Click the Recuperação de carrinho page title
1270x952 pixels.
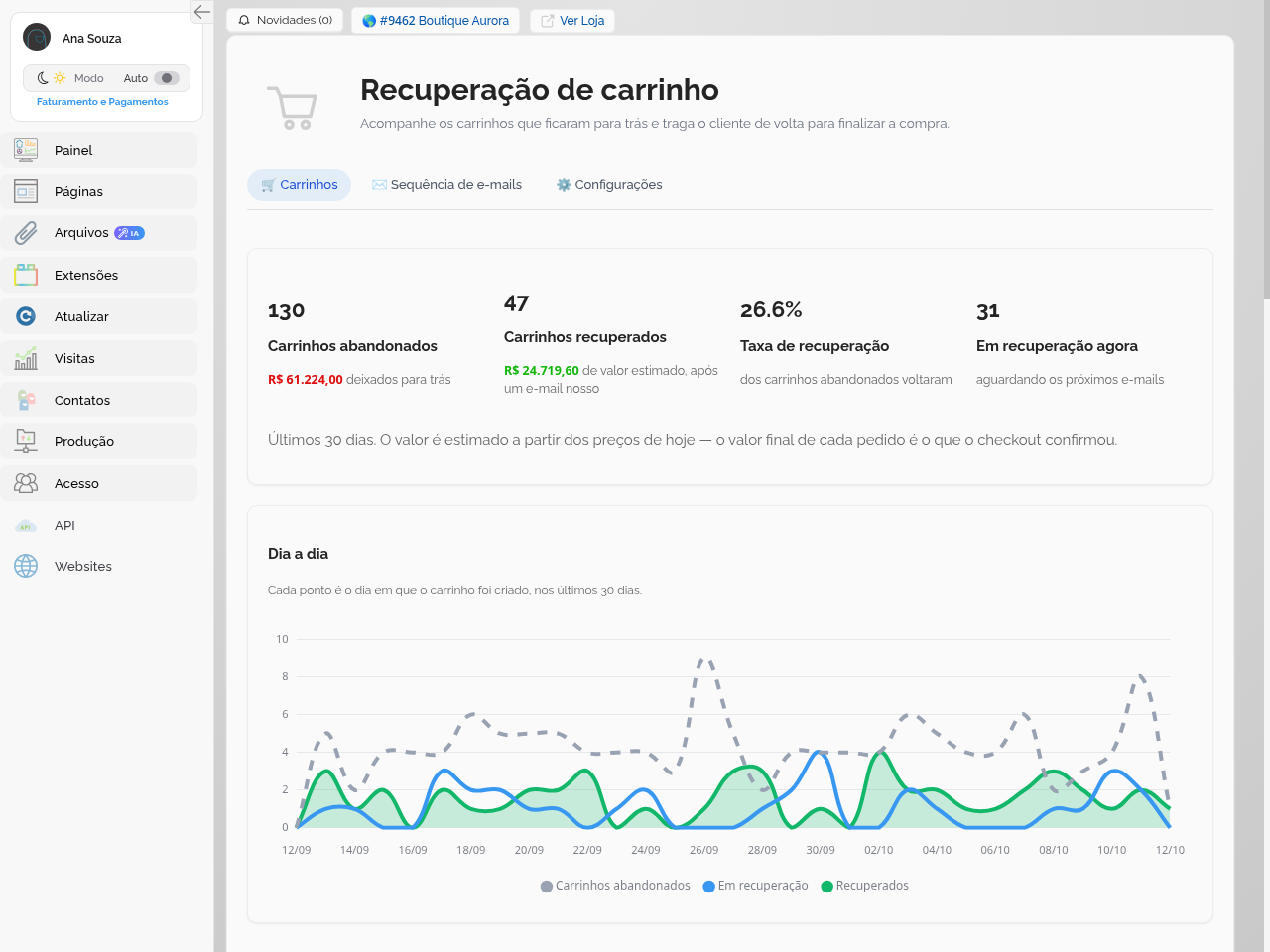coord(540,90)
